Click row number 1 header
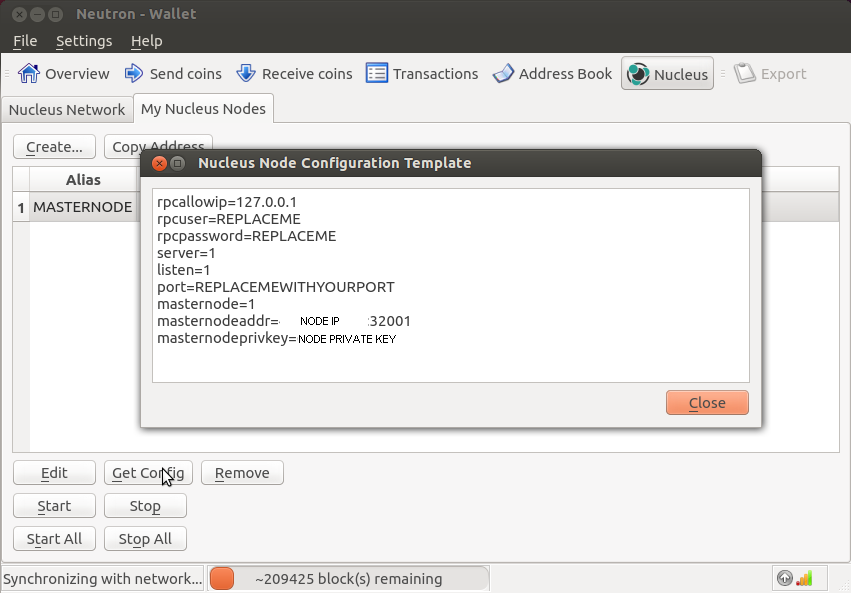This screenshot has height=593, width=851. [21, 207]
